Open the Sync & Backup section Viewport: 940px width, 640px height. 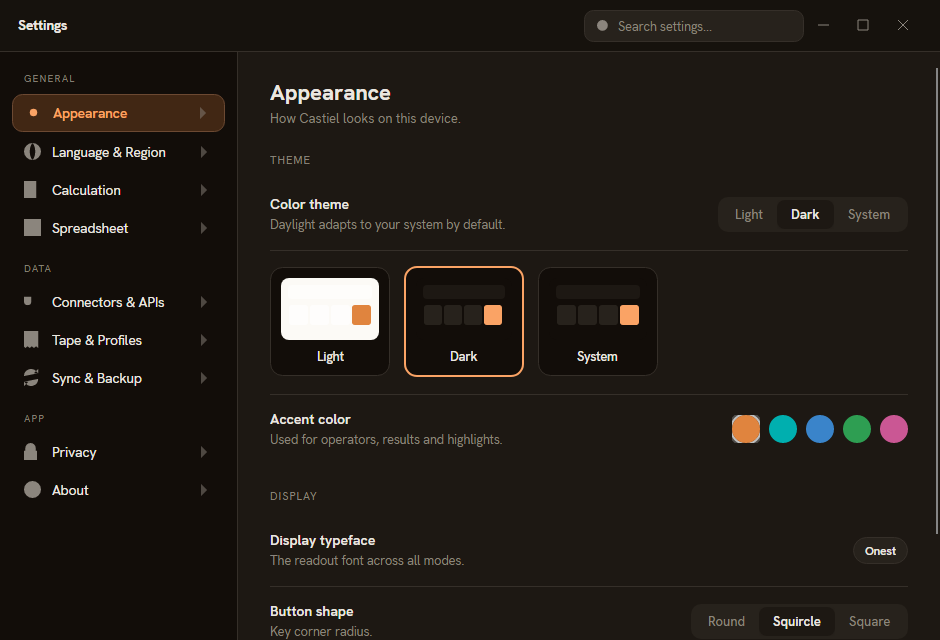pyautogui.click(x=118, y=378)
